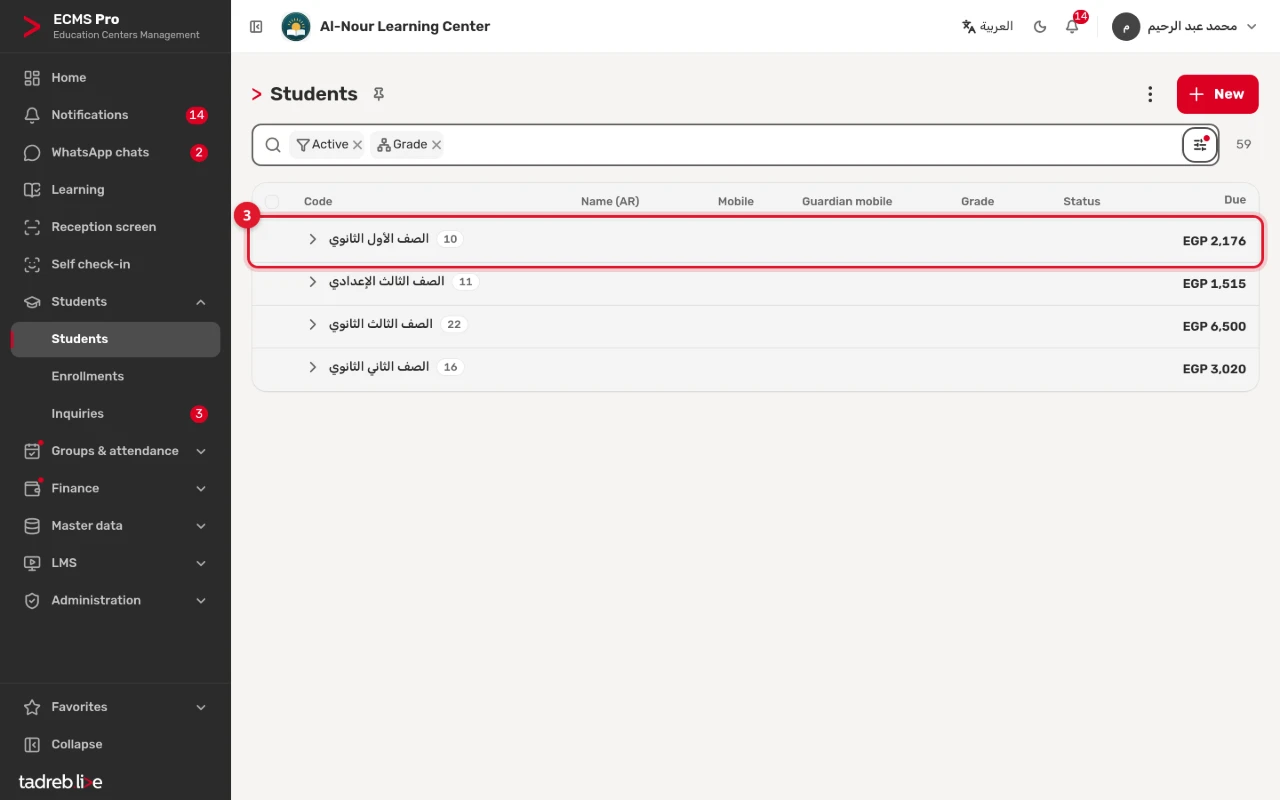Pin the Students page
This screenshot has width=1280, height=800.
tap(378, 94)
